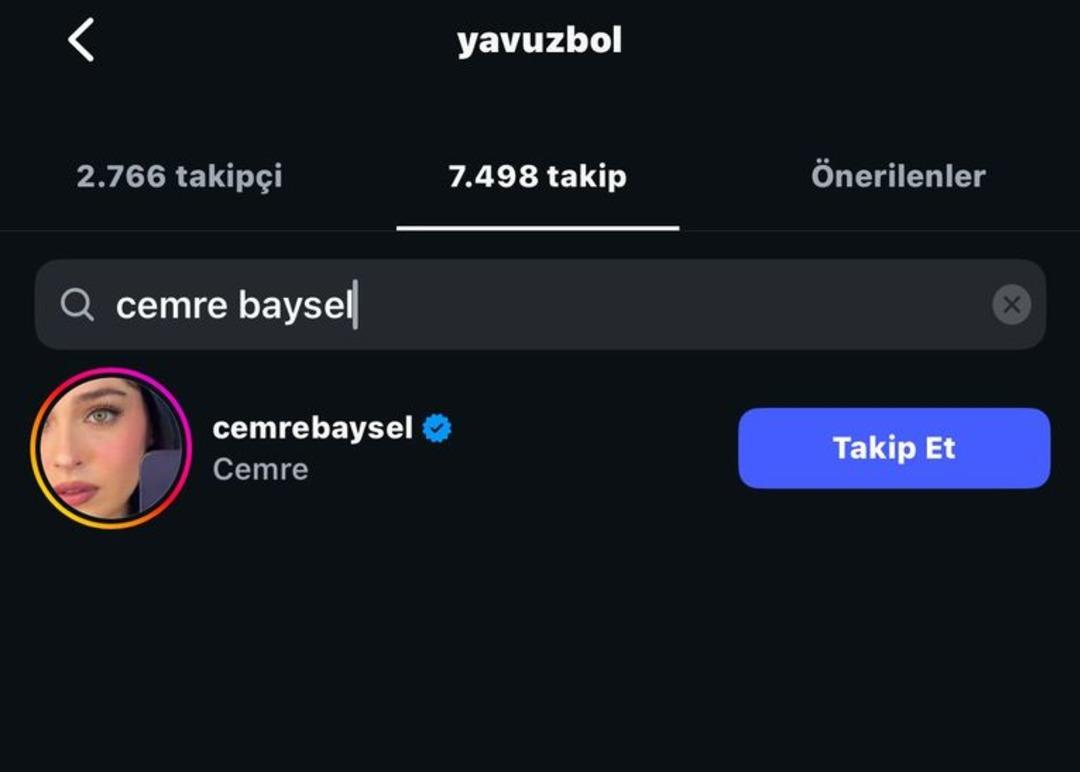Open cemrebaysel's profile picture

[x=110, y=448]
